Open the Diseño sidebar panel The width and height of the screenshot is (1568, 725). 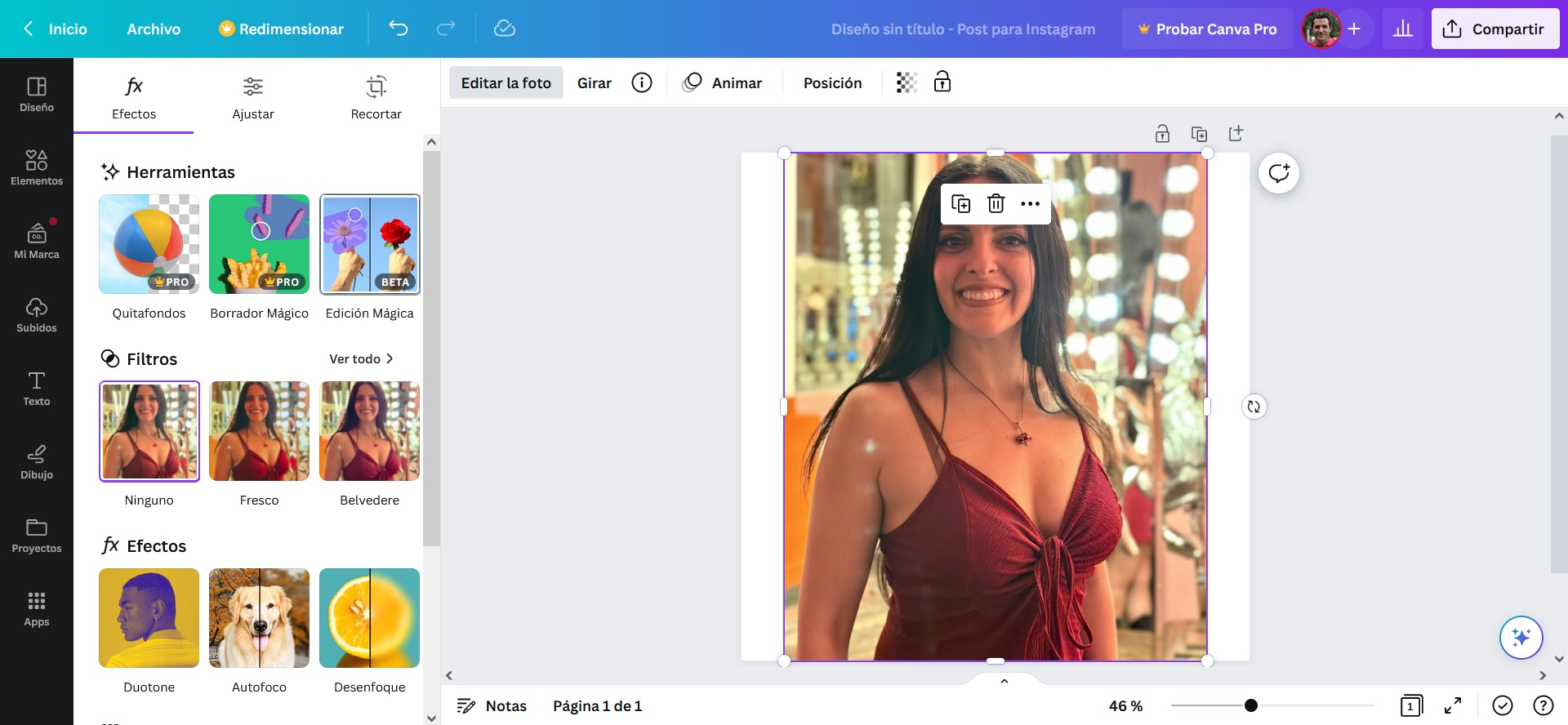coord(37,95)
